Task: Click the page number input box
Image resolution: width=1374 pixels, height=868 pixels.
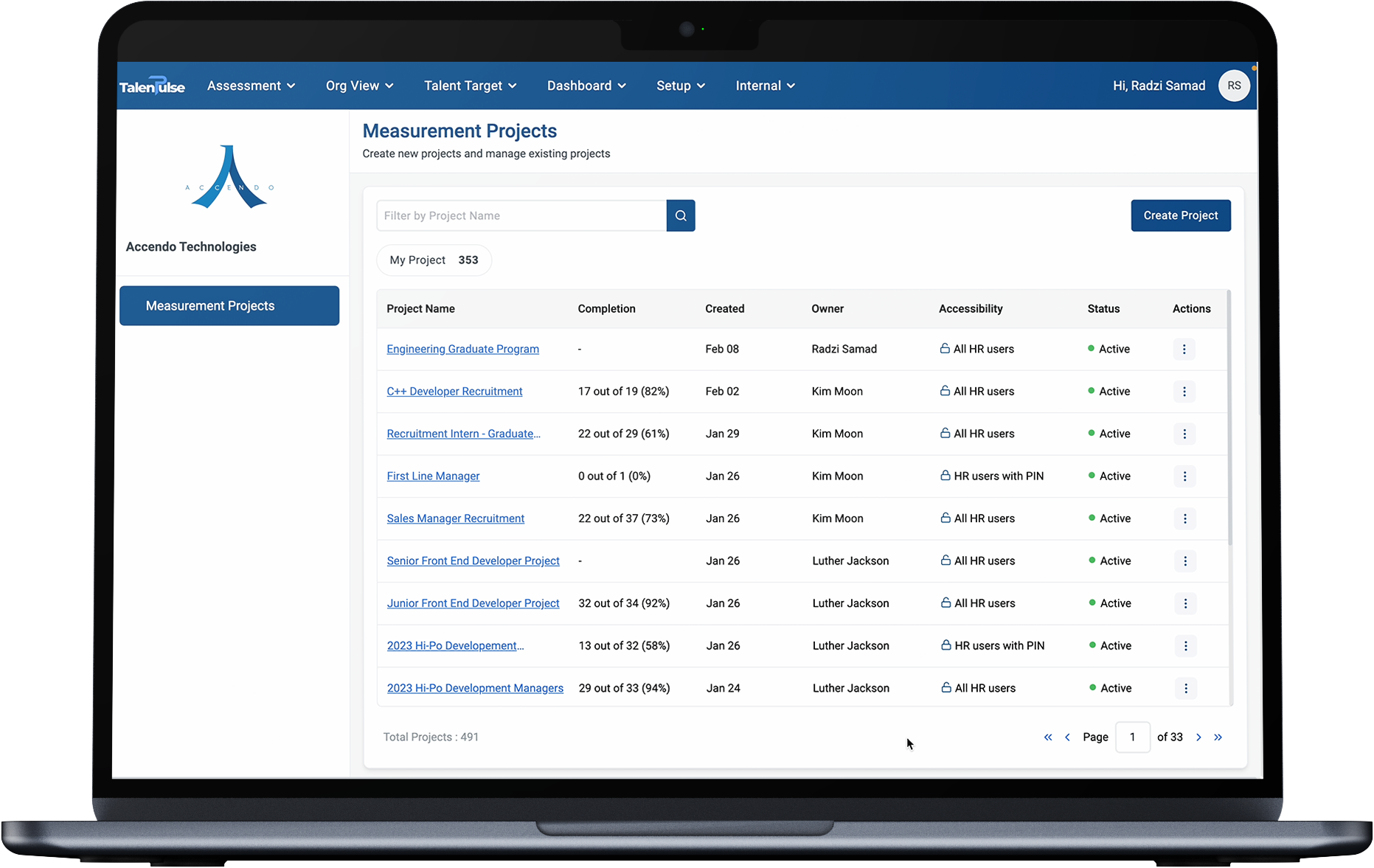Action: click(x=1133, y=737)
